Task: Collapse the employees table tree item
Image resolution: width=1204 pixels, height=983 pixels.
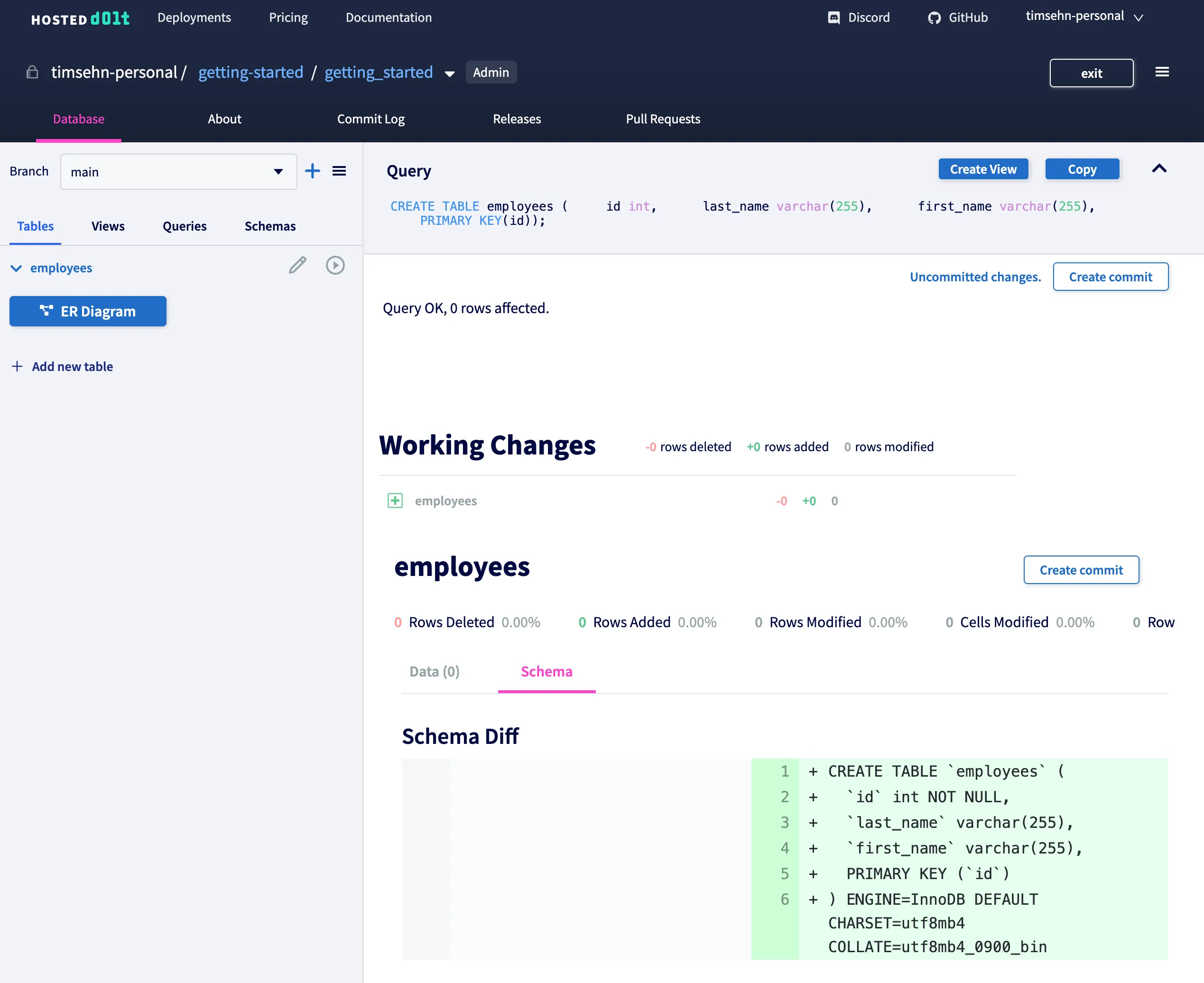Action: coord(17,269)
